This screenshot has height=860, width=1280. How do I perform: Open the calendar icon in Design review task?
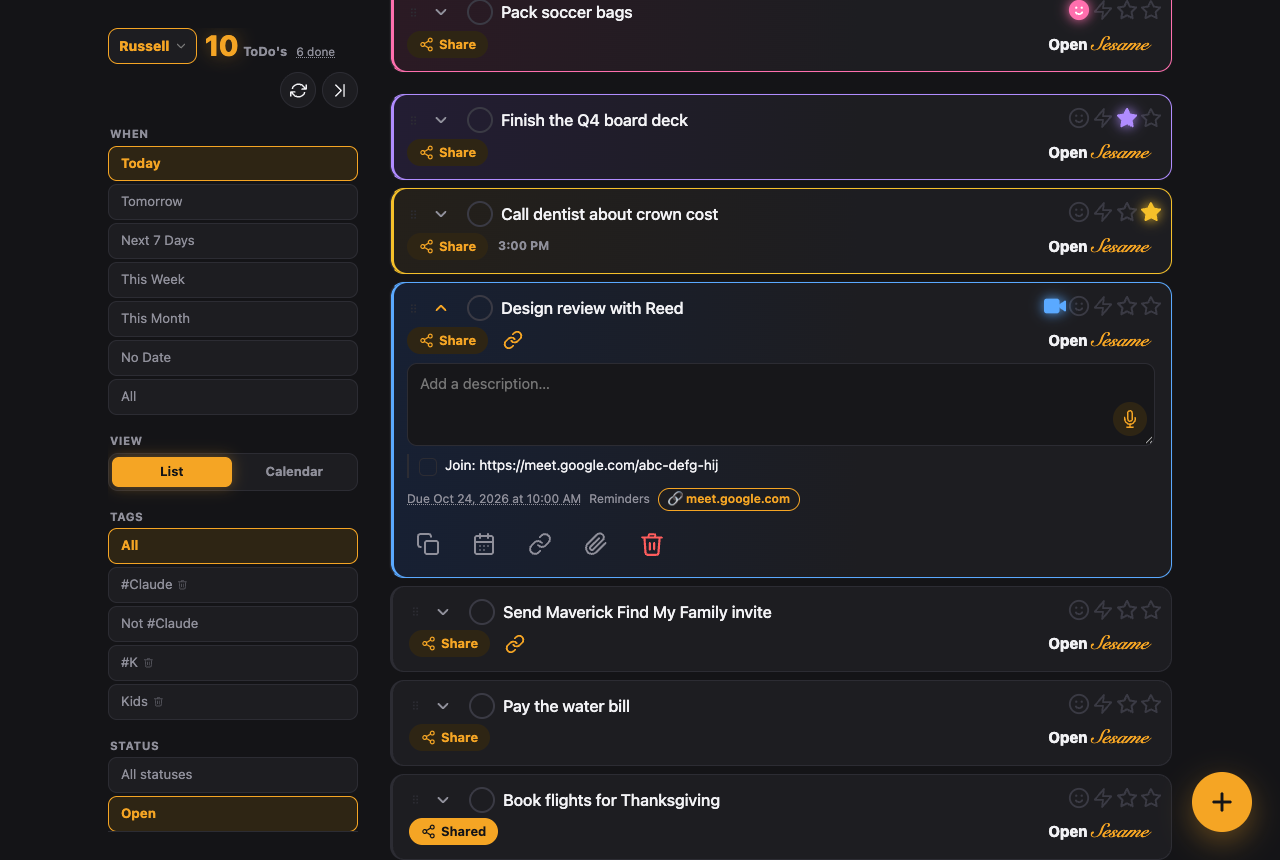(484, 544)
